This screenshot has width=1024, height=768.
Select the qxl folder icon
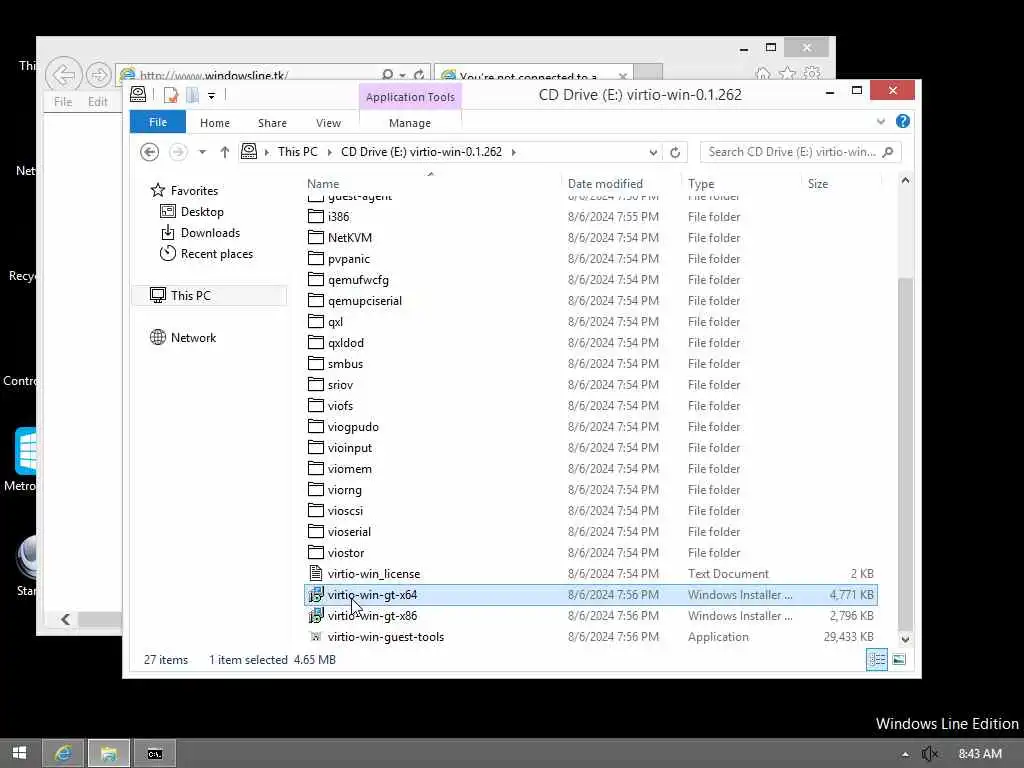click(x=315, y=321)
